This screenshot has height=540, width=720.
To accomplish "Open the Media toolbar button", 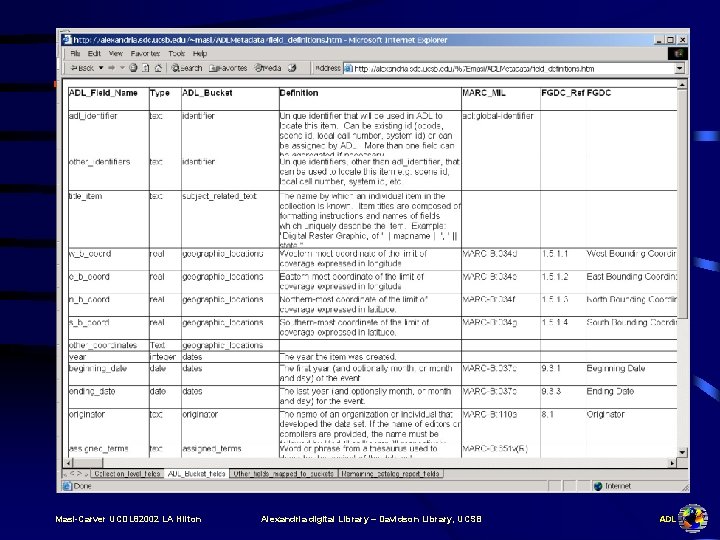I will pos(268,68).
